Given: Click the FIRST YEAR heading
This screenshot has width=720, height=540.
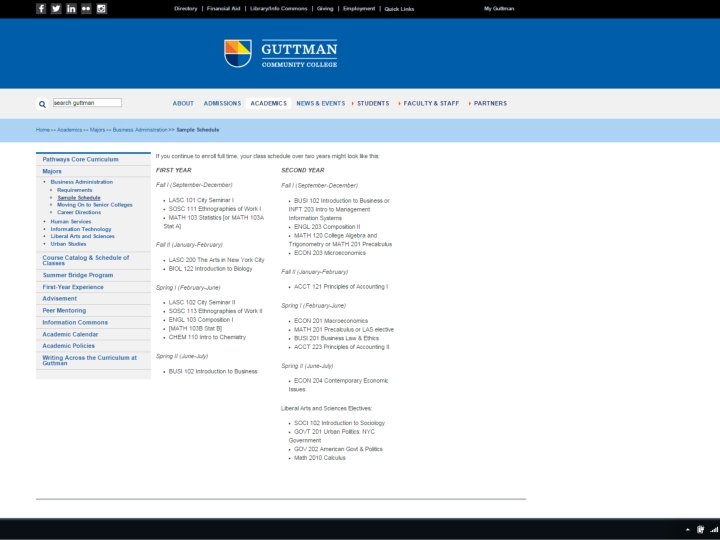Looking at the screenshot, I should coord(174,170).
